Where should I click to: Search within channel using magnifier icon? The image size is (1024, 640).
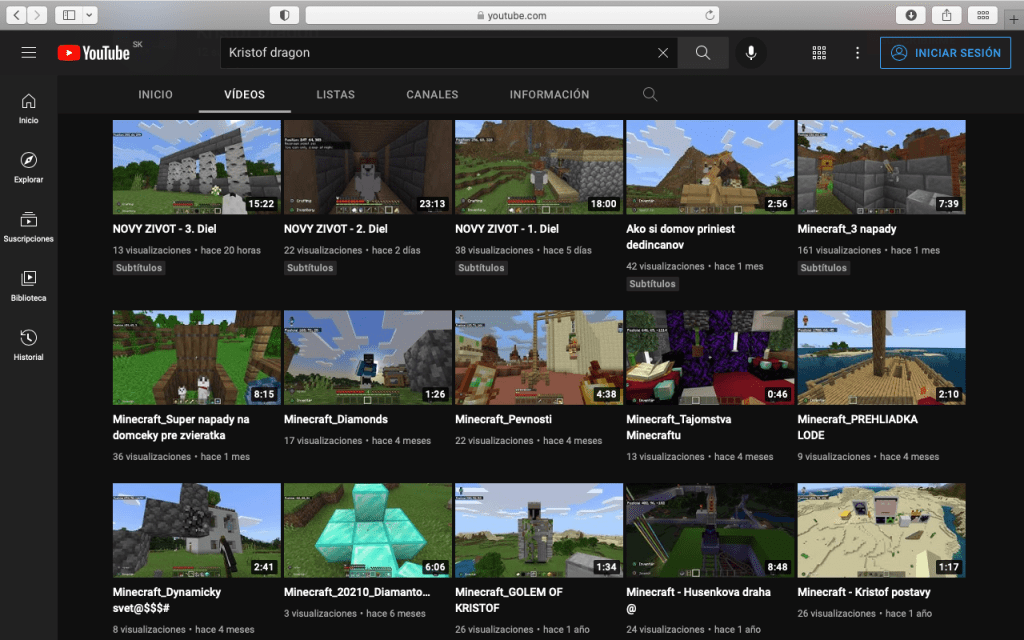coord(650,94)
